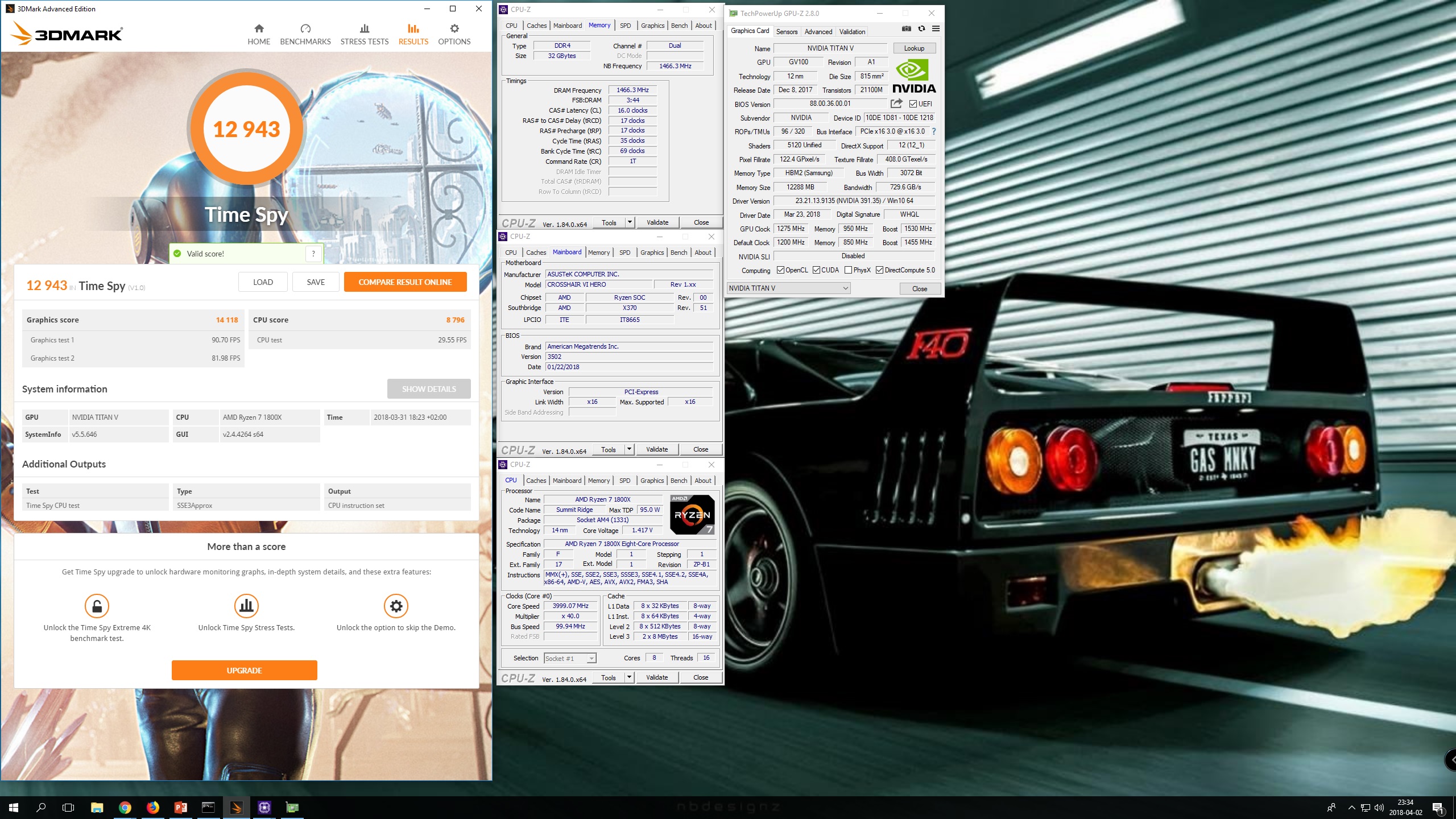Switch to the 3DMark taskbar icon
Viewport: 1456px width, 819px height.
236,808
